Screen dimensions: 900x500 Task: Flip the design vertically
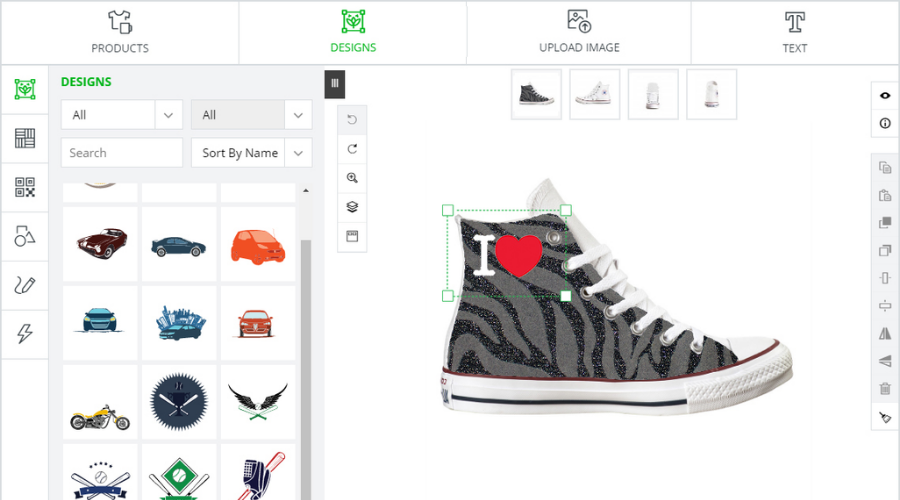(x=885, y=361)
